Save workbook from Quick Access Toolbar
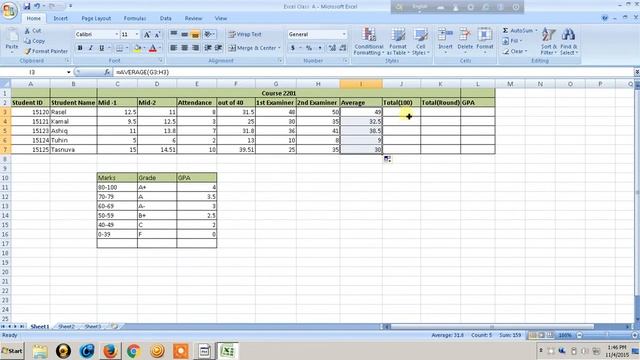 tap(27, 6)
